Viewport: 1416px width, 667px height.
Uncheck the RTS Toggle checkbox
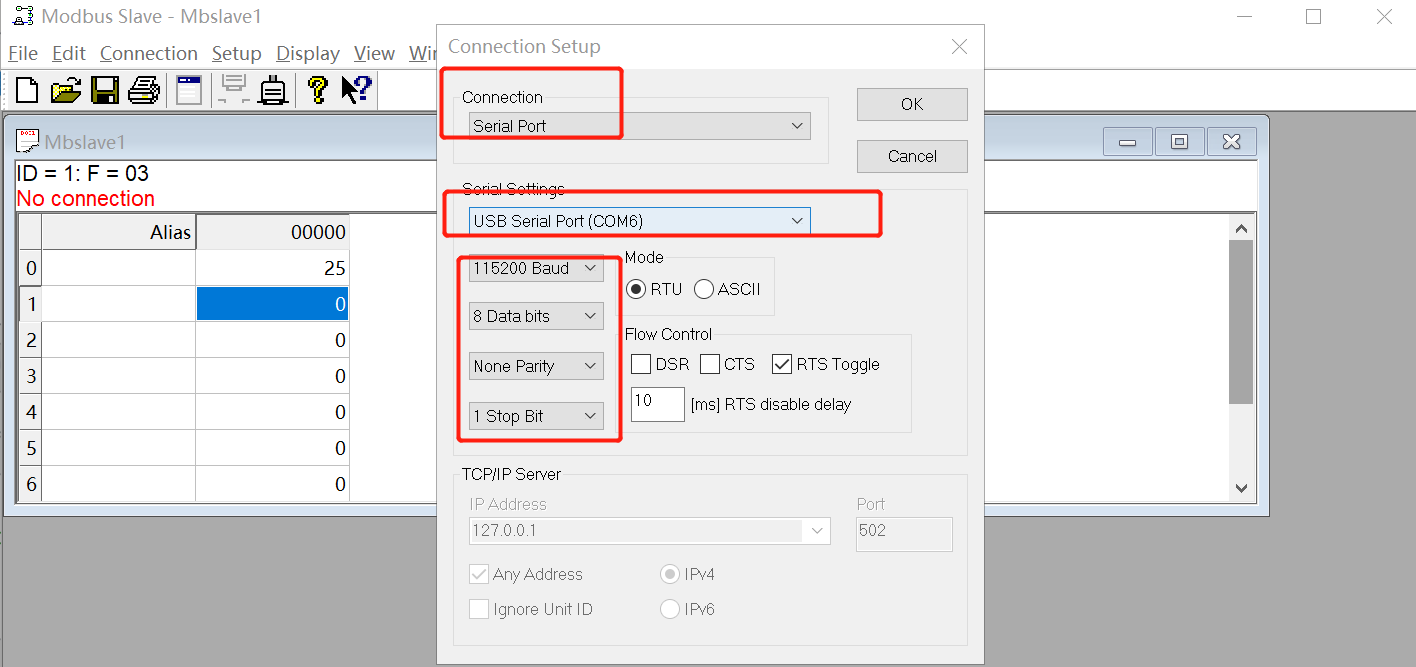click(782, 364)
